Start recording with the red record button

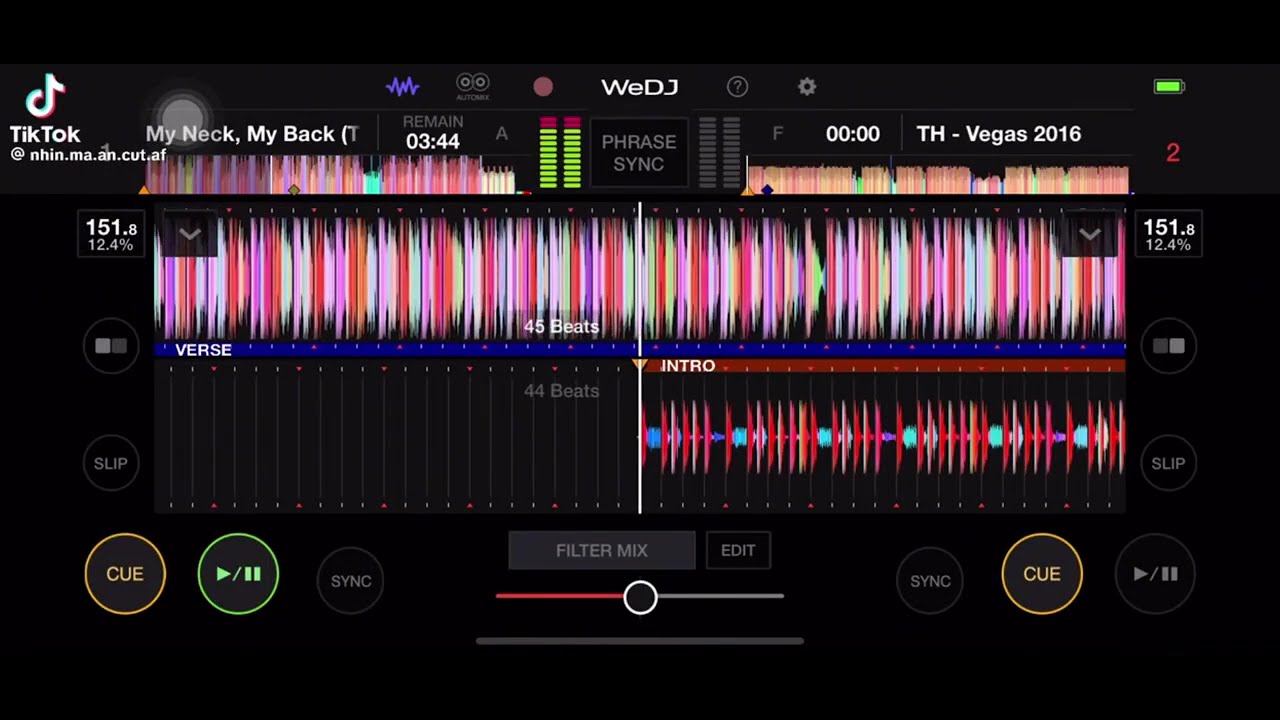(x=543, y=87)
